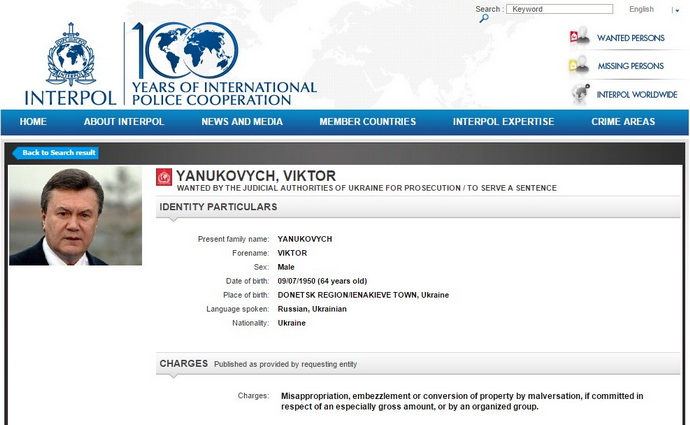Viewport: 690px width, 425px height.
Task: Select languages Russian, Ukrainian
Action: tap(312, 309)
